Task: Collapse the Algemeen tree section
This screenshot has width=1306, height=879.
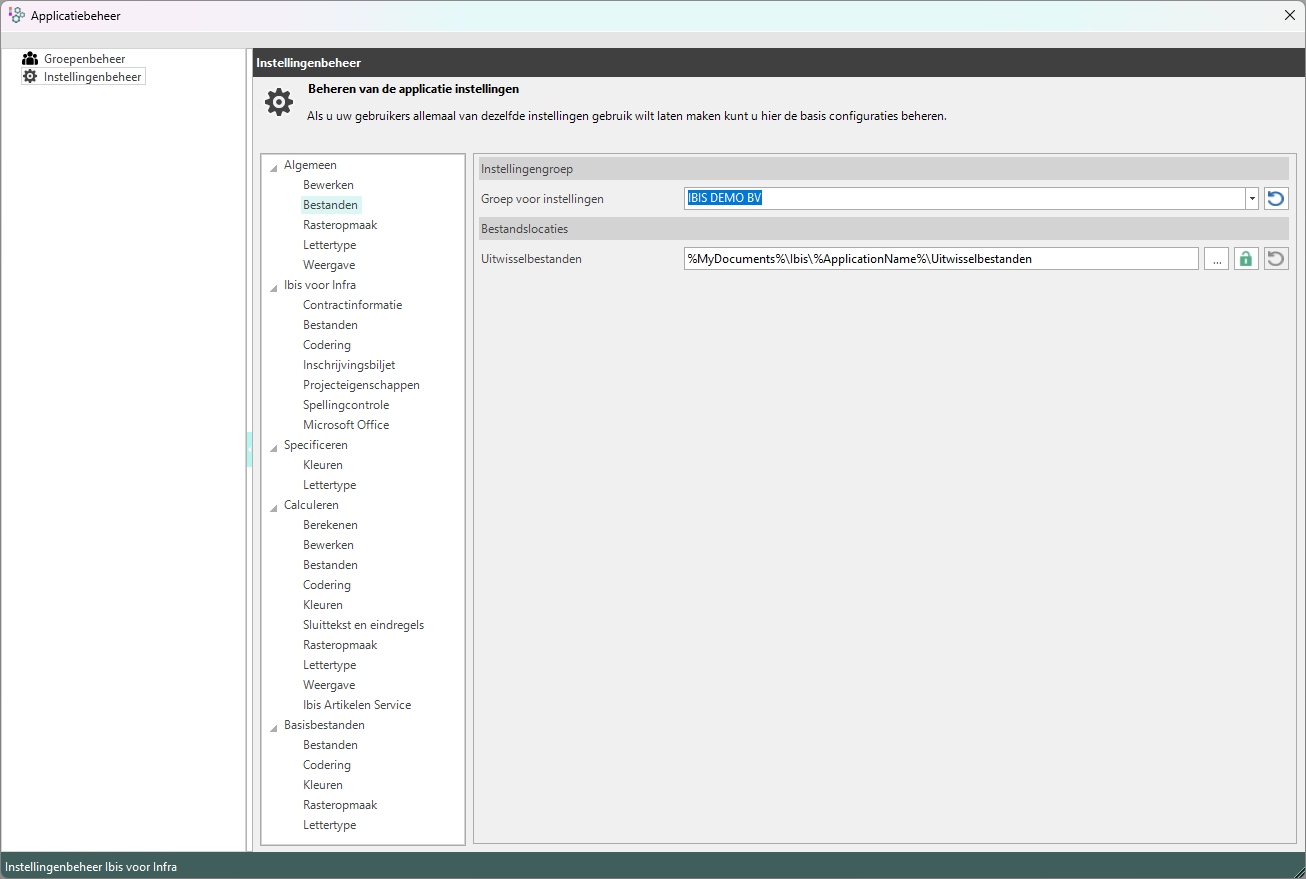Action: pos(274,167)
